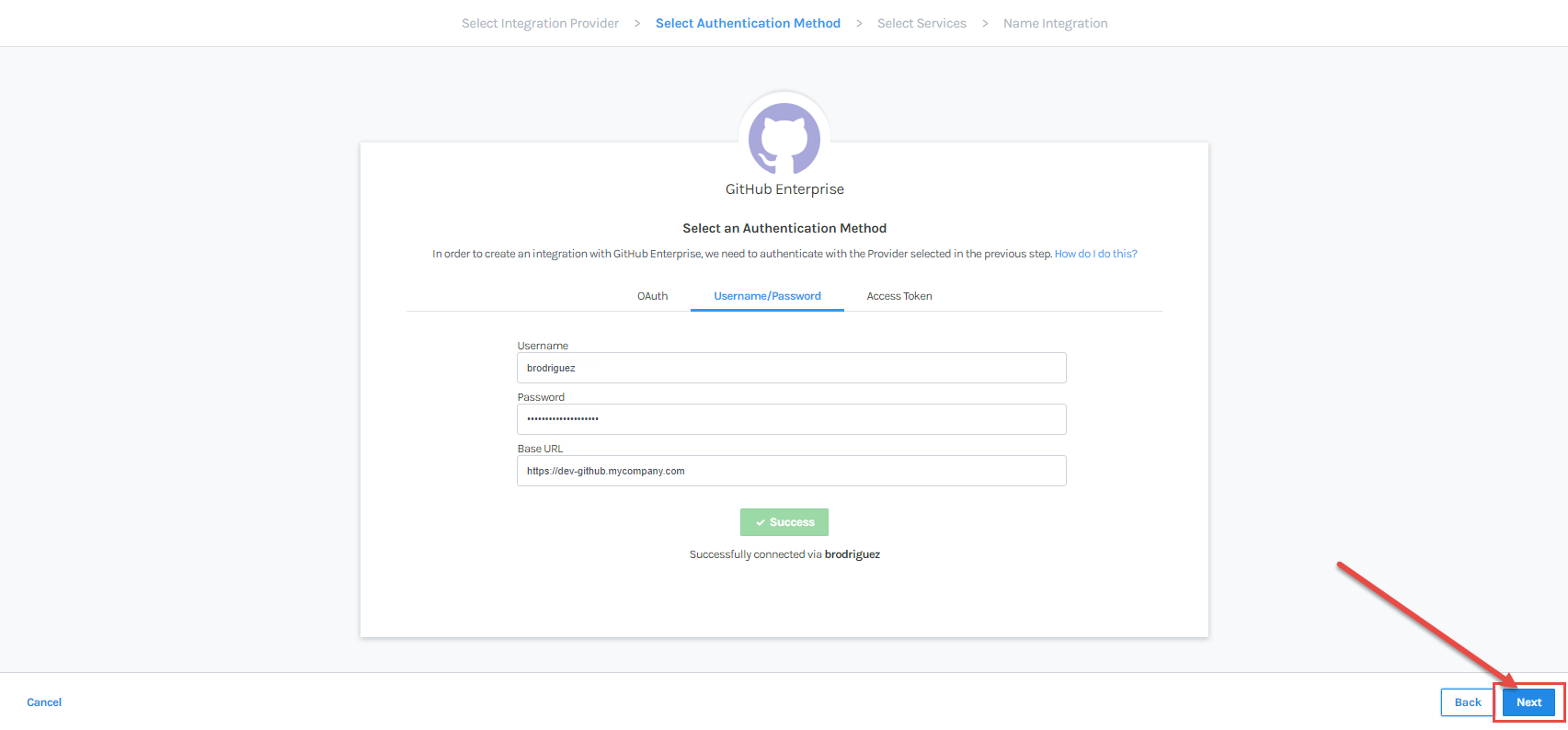1568x730 pixels.
Task: Click the 'GitHub Enterprise' title text
Action: (784, 189)
